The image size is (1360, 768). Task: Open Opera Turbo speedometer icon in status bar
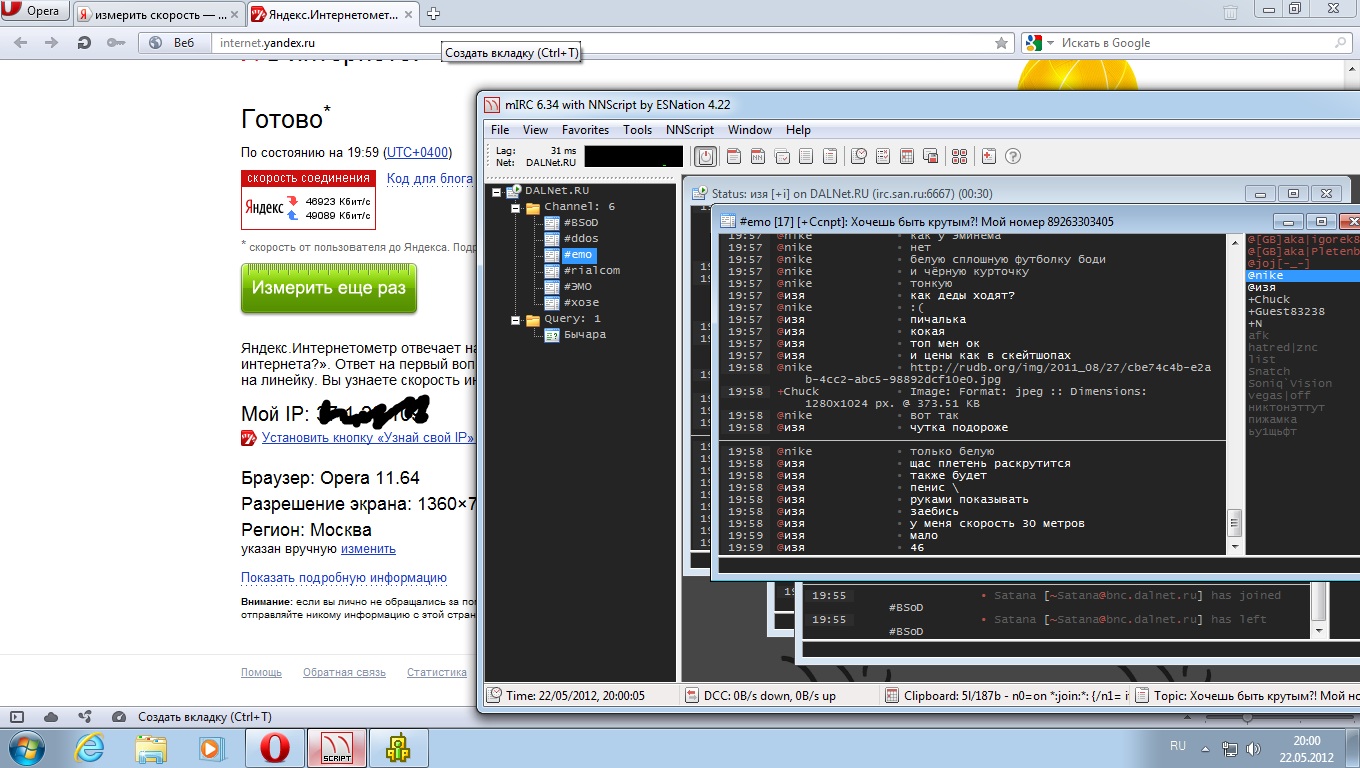click(x=119, y=717)
